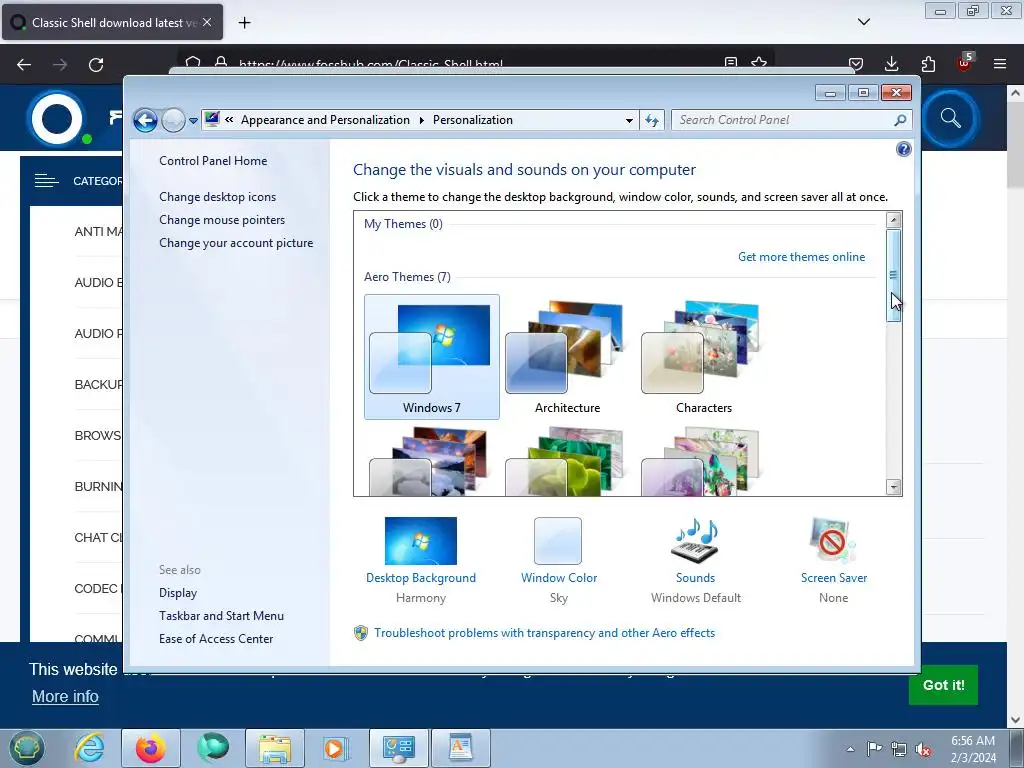Click Control Panel taskbar button

click(399, 748)
